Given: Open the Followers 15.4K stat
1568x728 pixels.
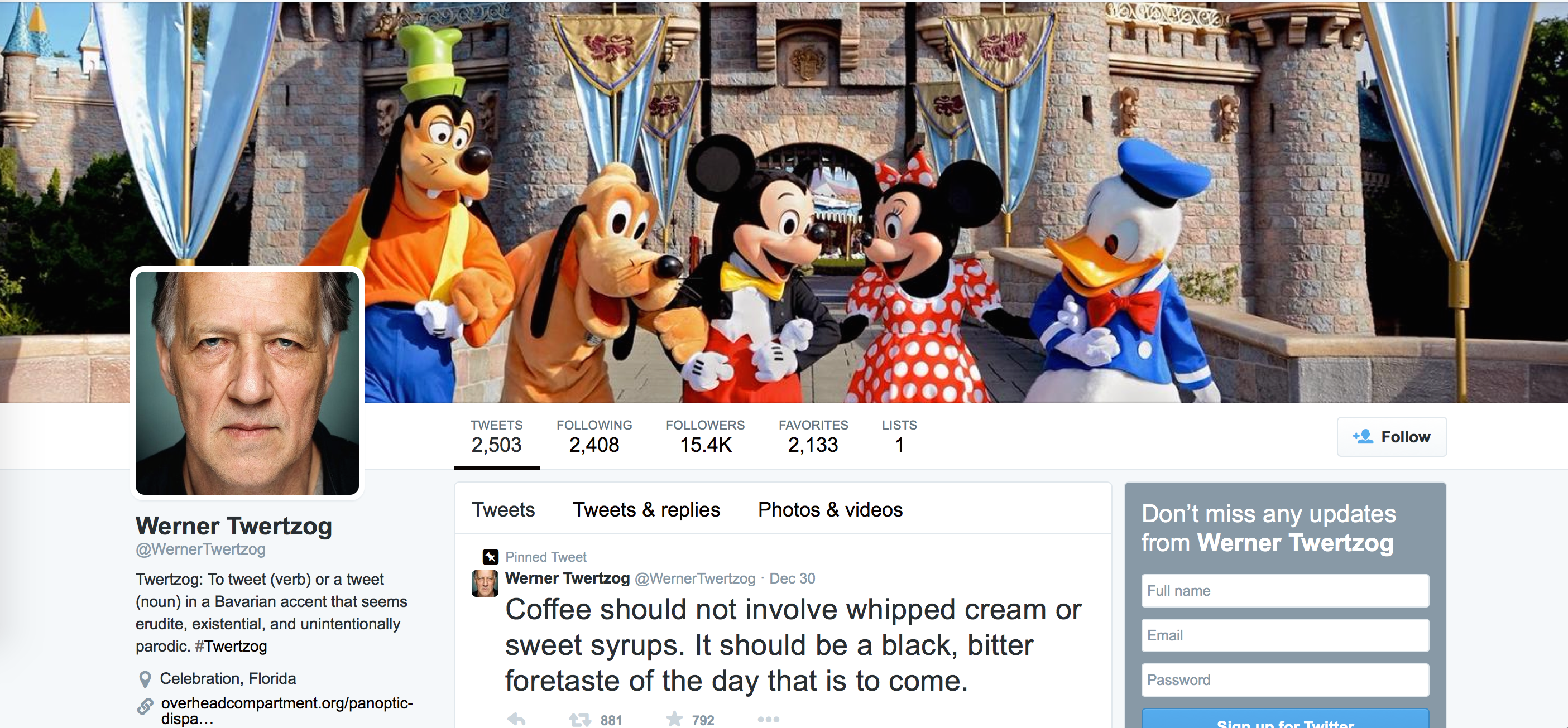Looking at the screenshot, I should [705, 437].
